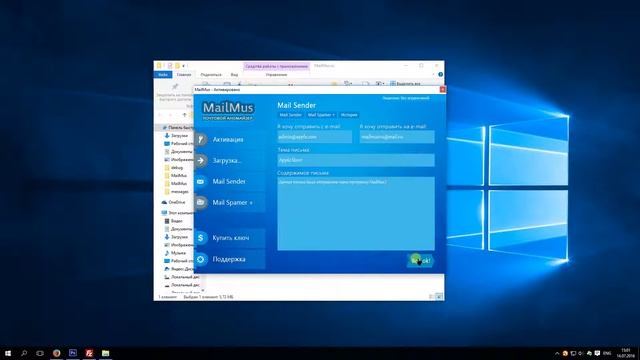Viewport: 640px width, 360px height.
Task: Click into the Содержимое письма message body
Action: [356, 213]
